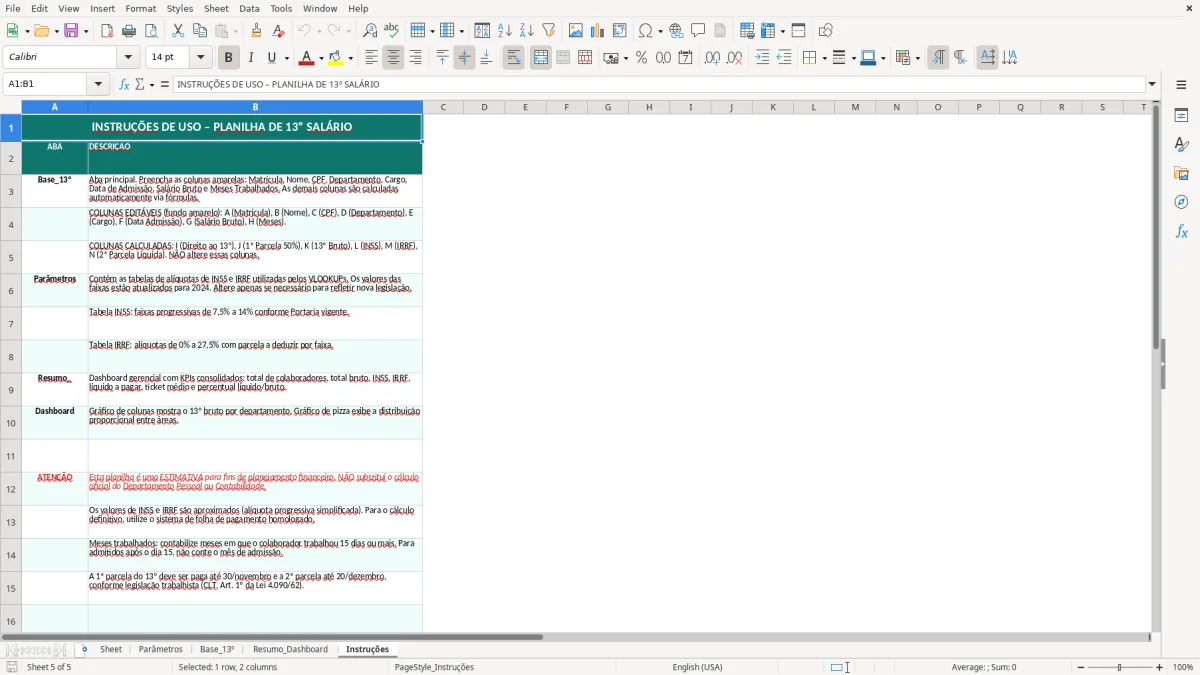Add a decimal place
Screen dimensions: 1200x675
tap(712, 58)
